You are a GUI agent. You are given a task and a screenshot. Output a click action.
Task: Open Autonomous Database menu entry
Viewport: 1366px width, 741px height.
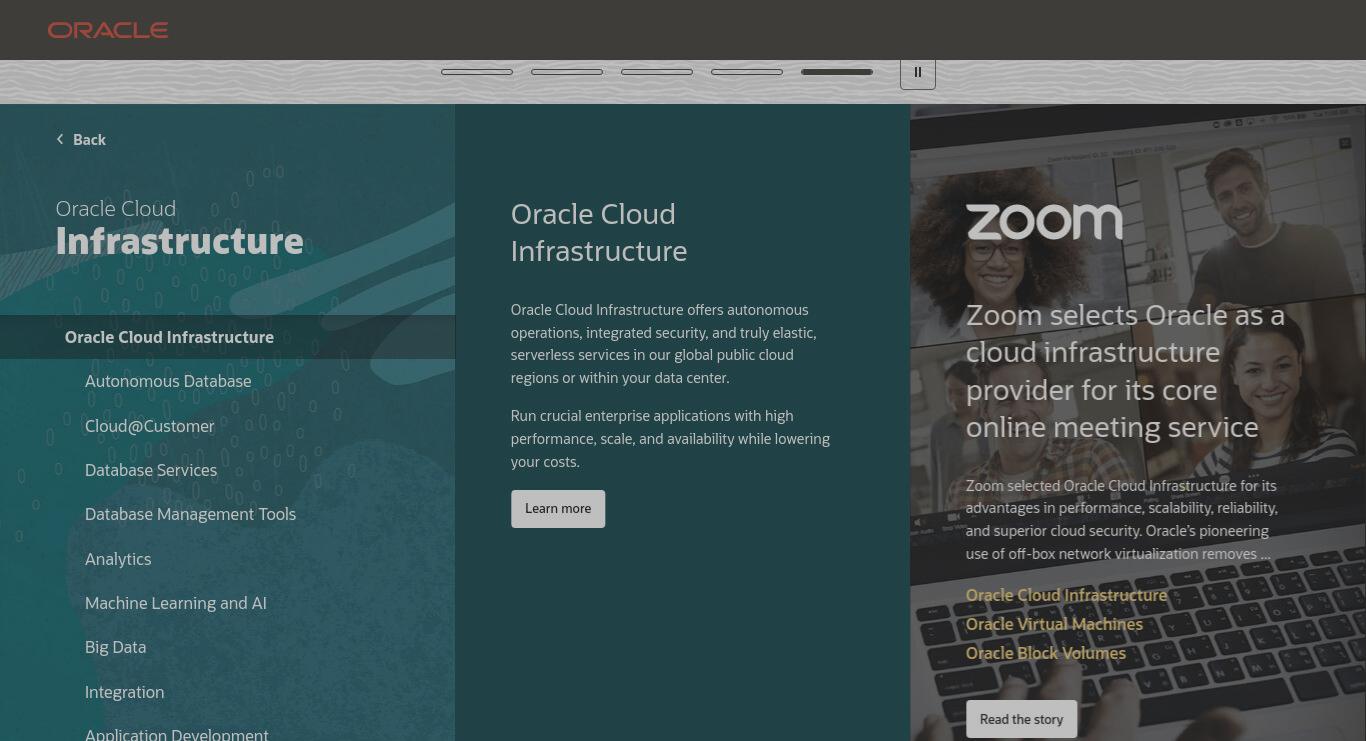pyautogui.click(x=168, y=381)
